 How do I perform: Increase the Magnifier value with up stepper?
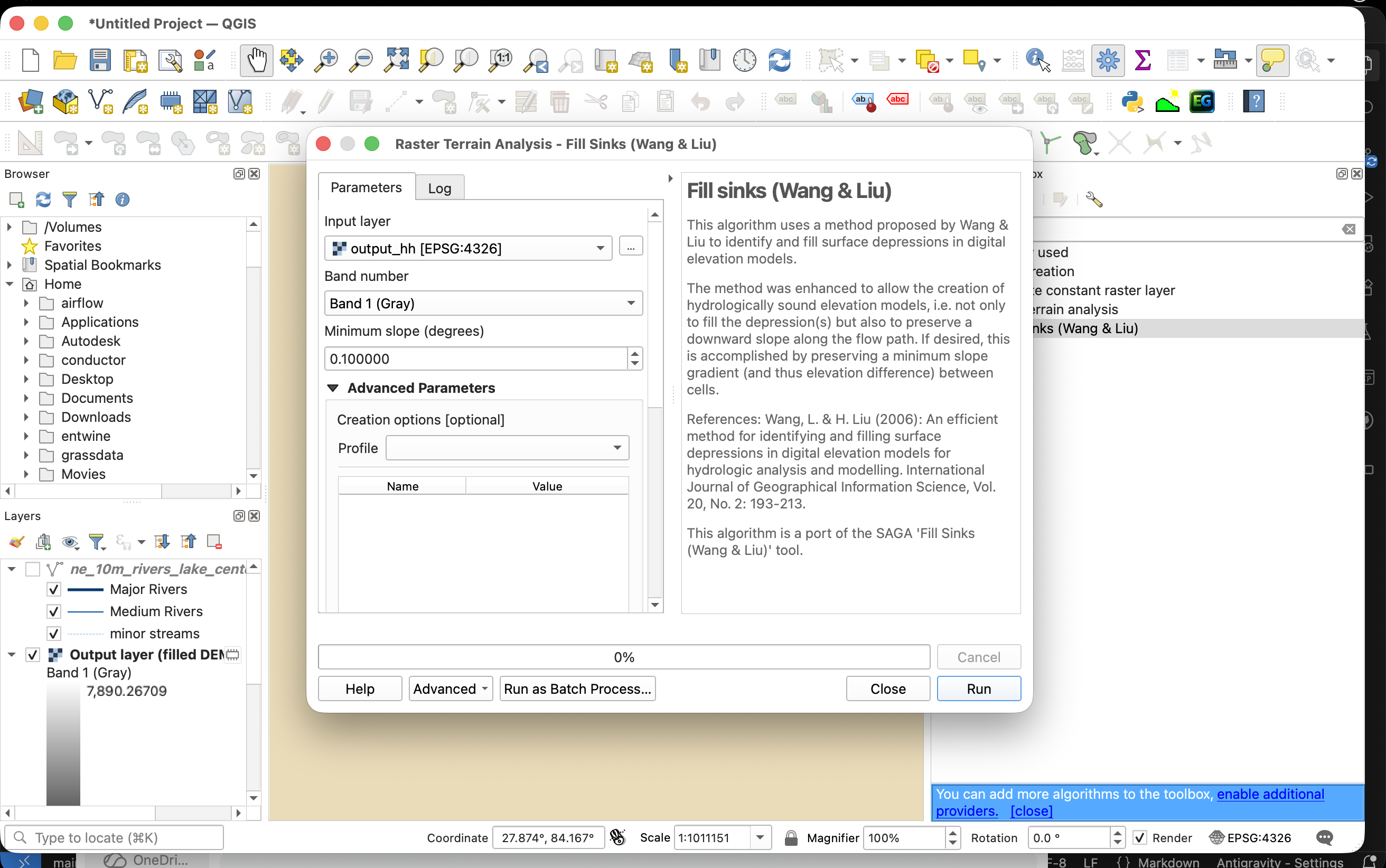[x=952, y=833]
